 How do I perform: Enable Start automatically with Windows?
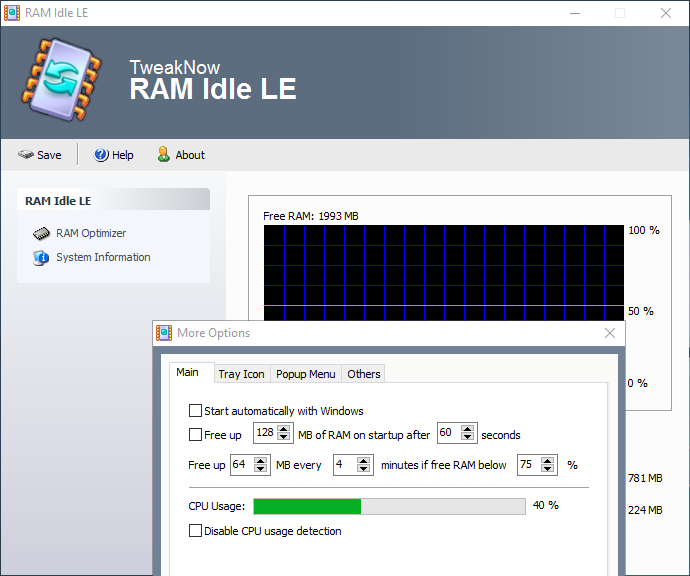coord(195,411)
